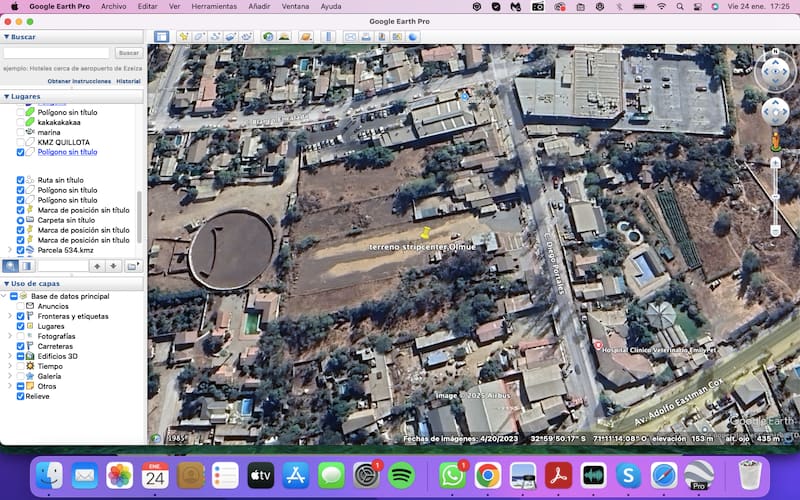This screenshot has height=500, width=800.
Task: Check the KMZ QUILLOTA checkbox
Action: coord(20,142)
